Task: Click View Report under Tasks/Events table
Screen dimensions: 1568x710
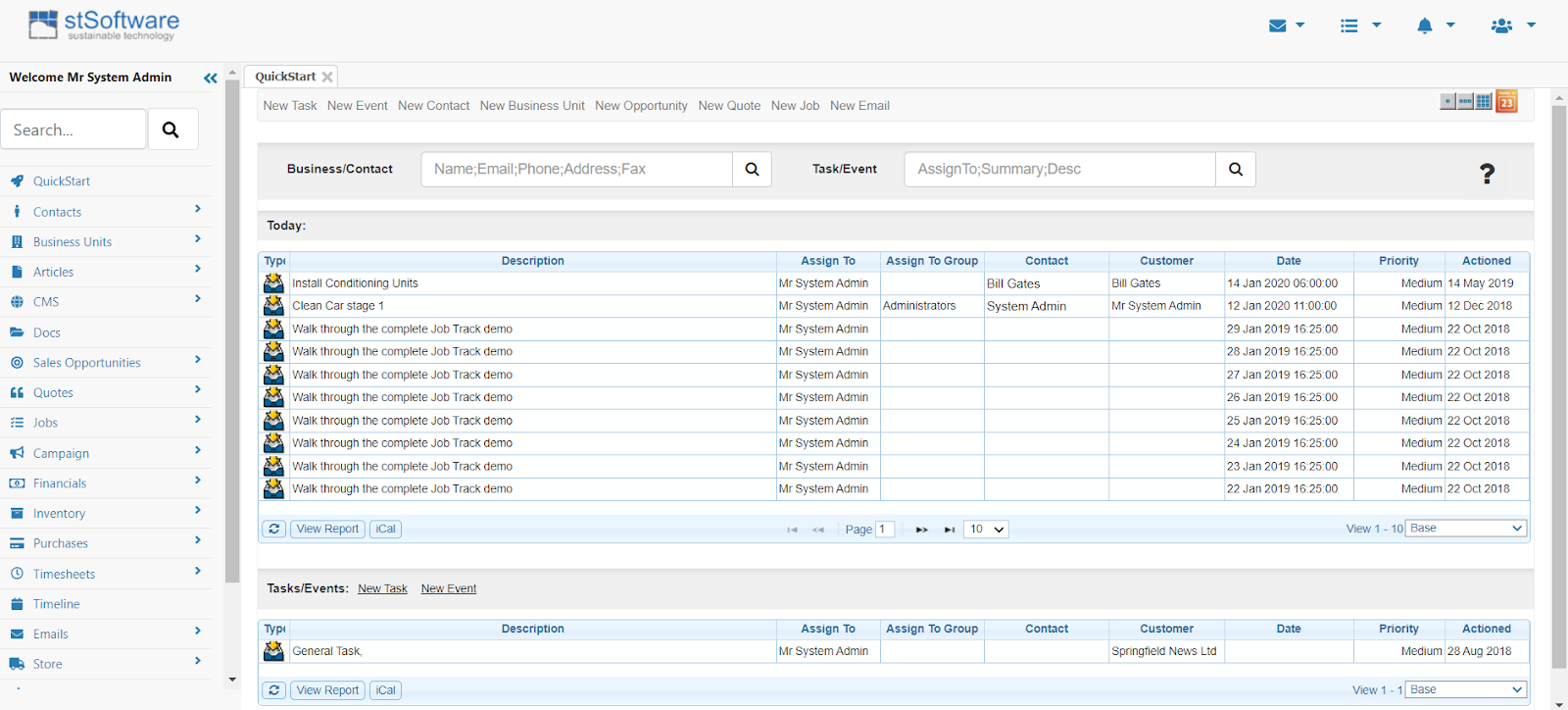Action: pos(327,690)
